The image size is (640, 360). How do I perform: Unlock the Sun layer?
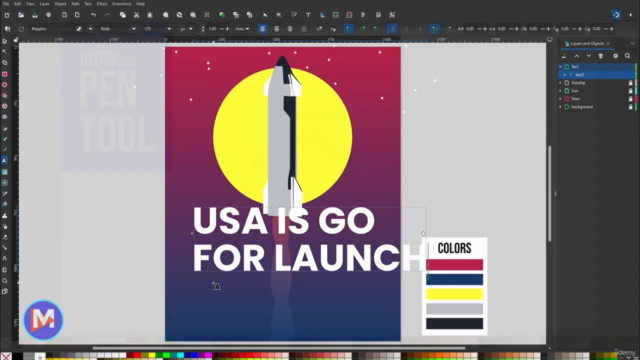tap(630, 91)
